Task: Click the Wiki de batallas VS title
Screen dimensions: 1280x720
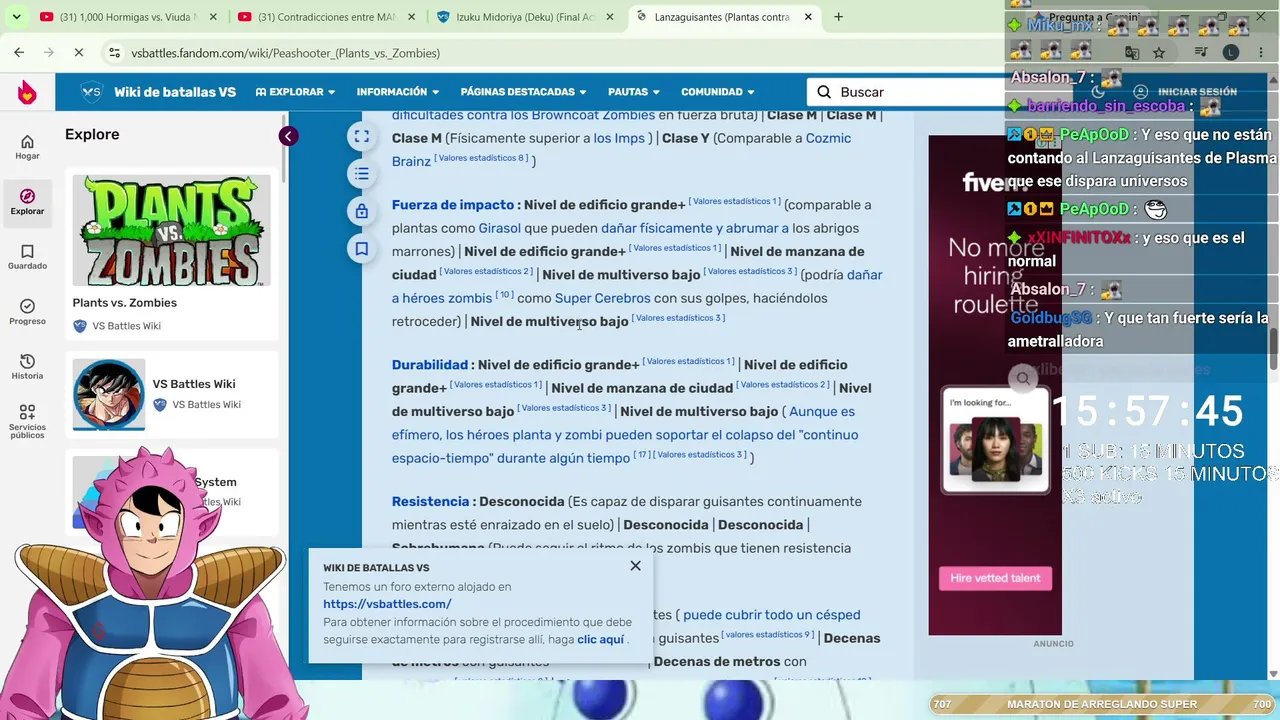Action: tap(175, 92)
